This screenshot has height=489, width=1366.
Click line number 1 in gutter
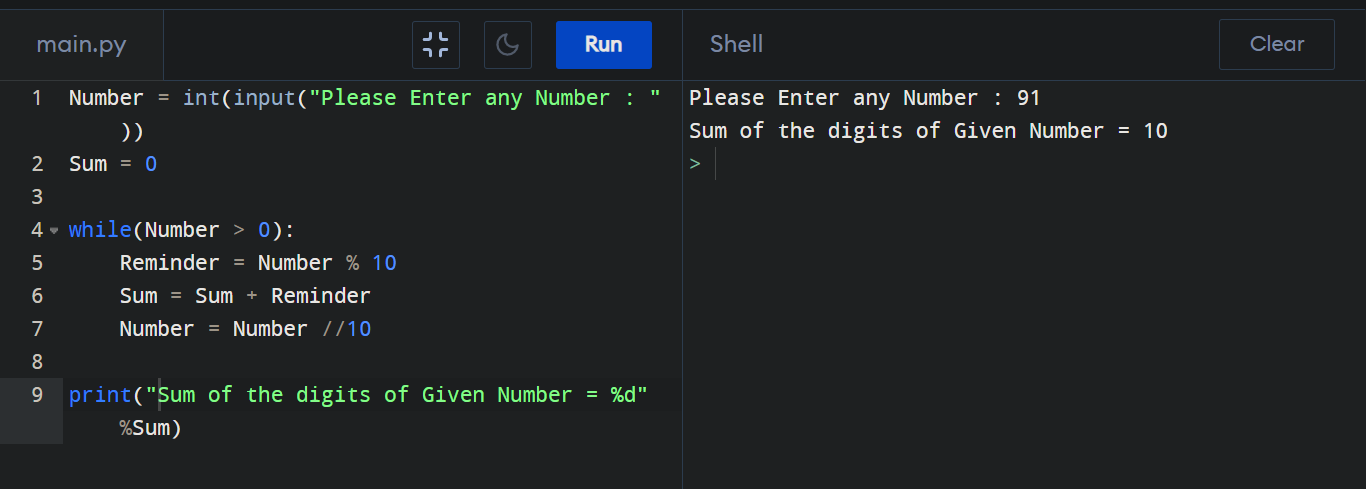click(x=37, y=98)
